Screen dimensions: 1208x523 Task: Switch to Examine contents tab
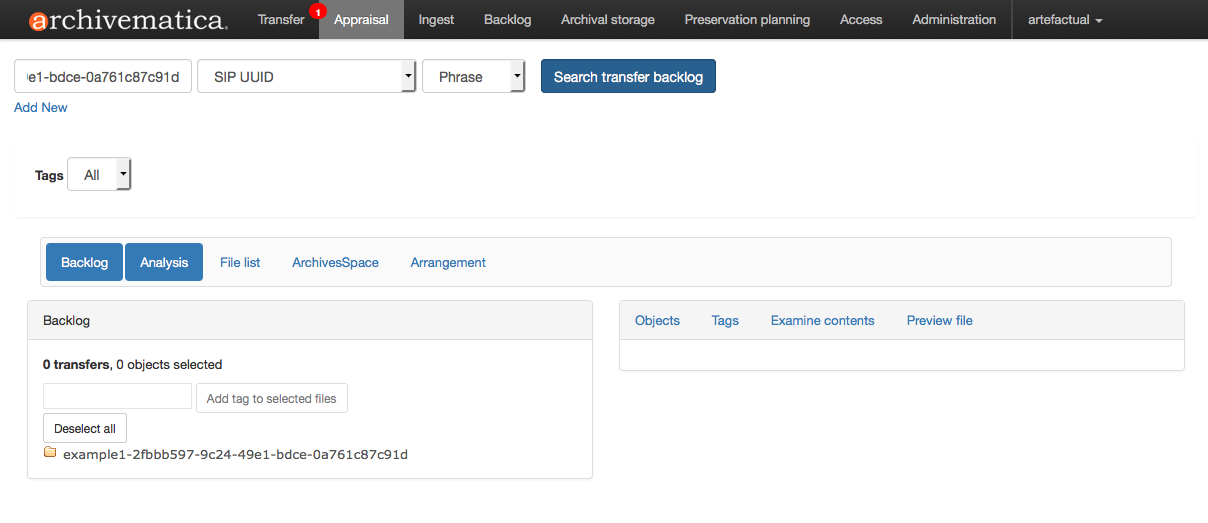822,321
